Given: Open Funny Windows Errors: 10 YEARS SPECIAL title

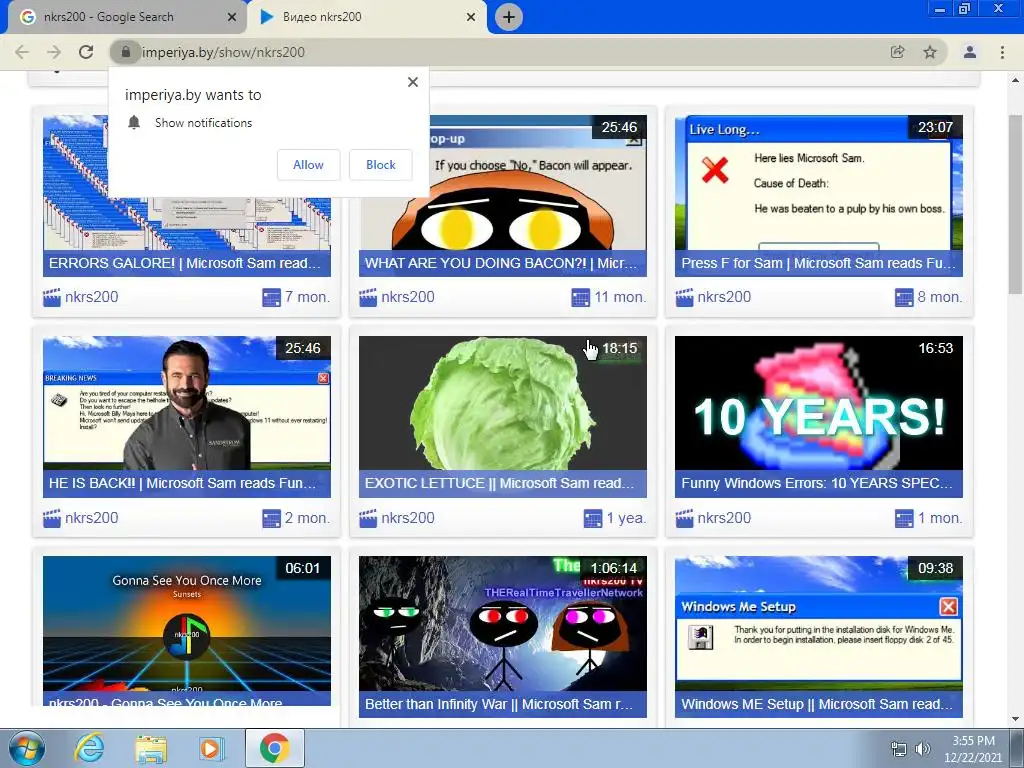Looking at the screenshot, I should tap(817, 483).
